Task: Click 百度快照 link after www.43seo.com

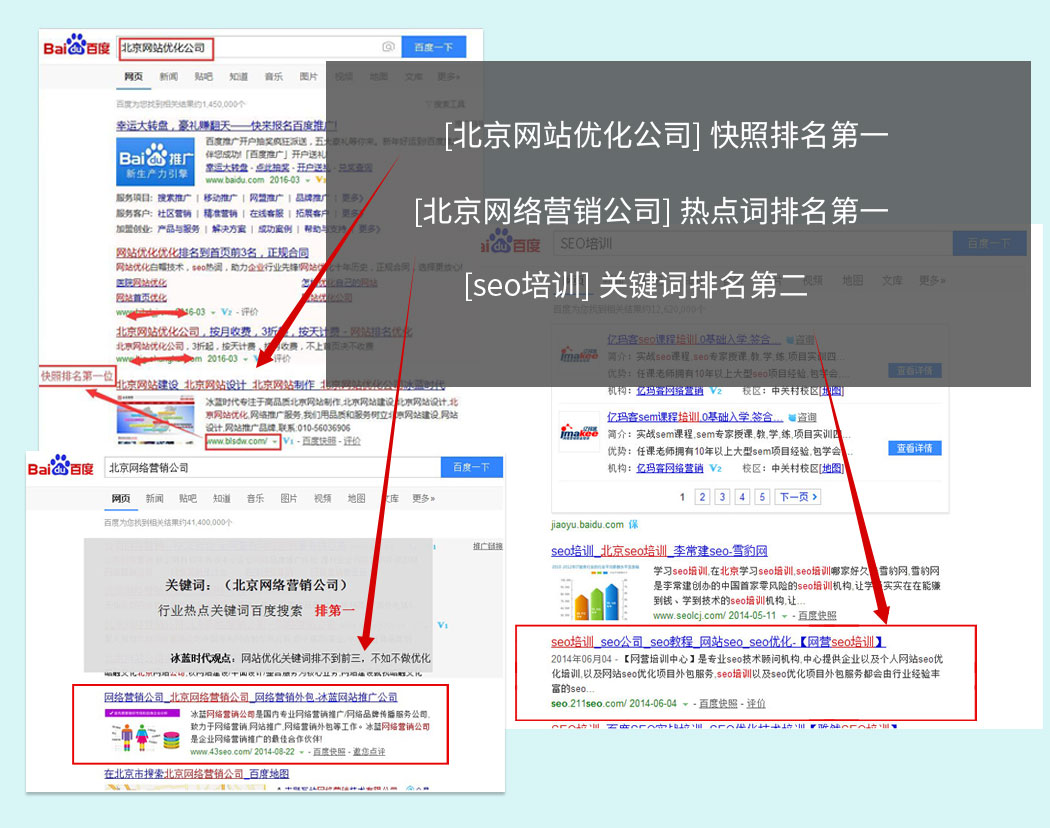Action: [329, 752]
